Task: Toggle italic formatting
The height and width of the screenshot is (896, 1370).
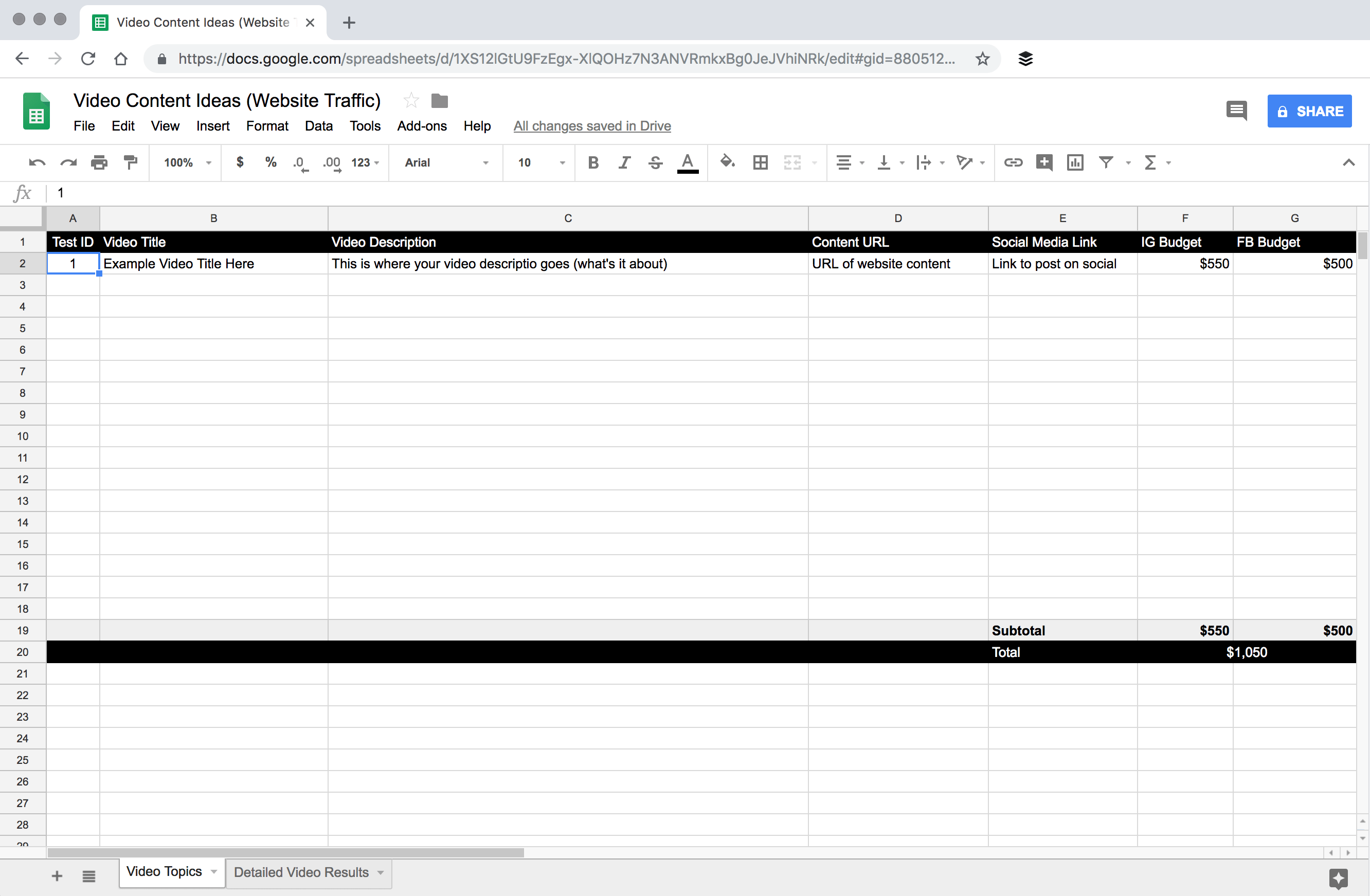Action: pos(624,162)
